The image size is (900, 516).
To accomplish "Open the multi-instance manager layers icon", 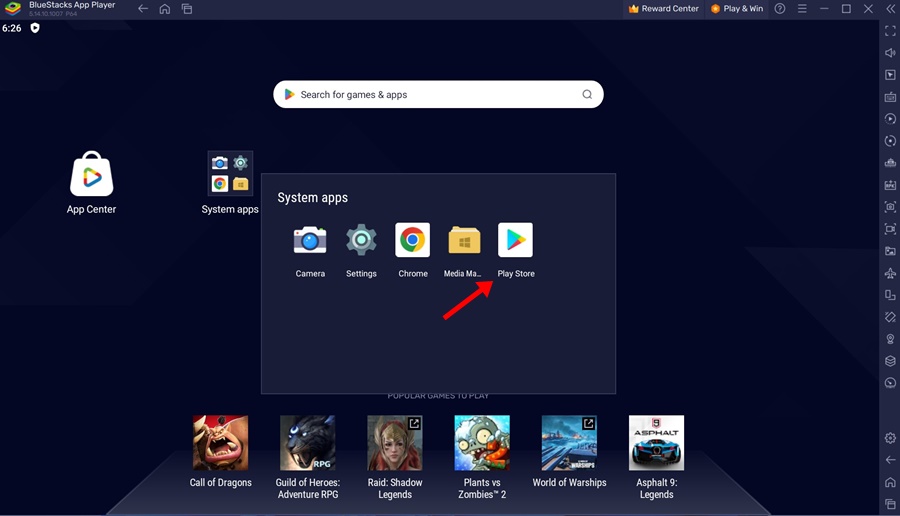I will [890, 361].
